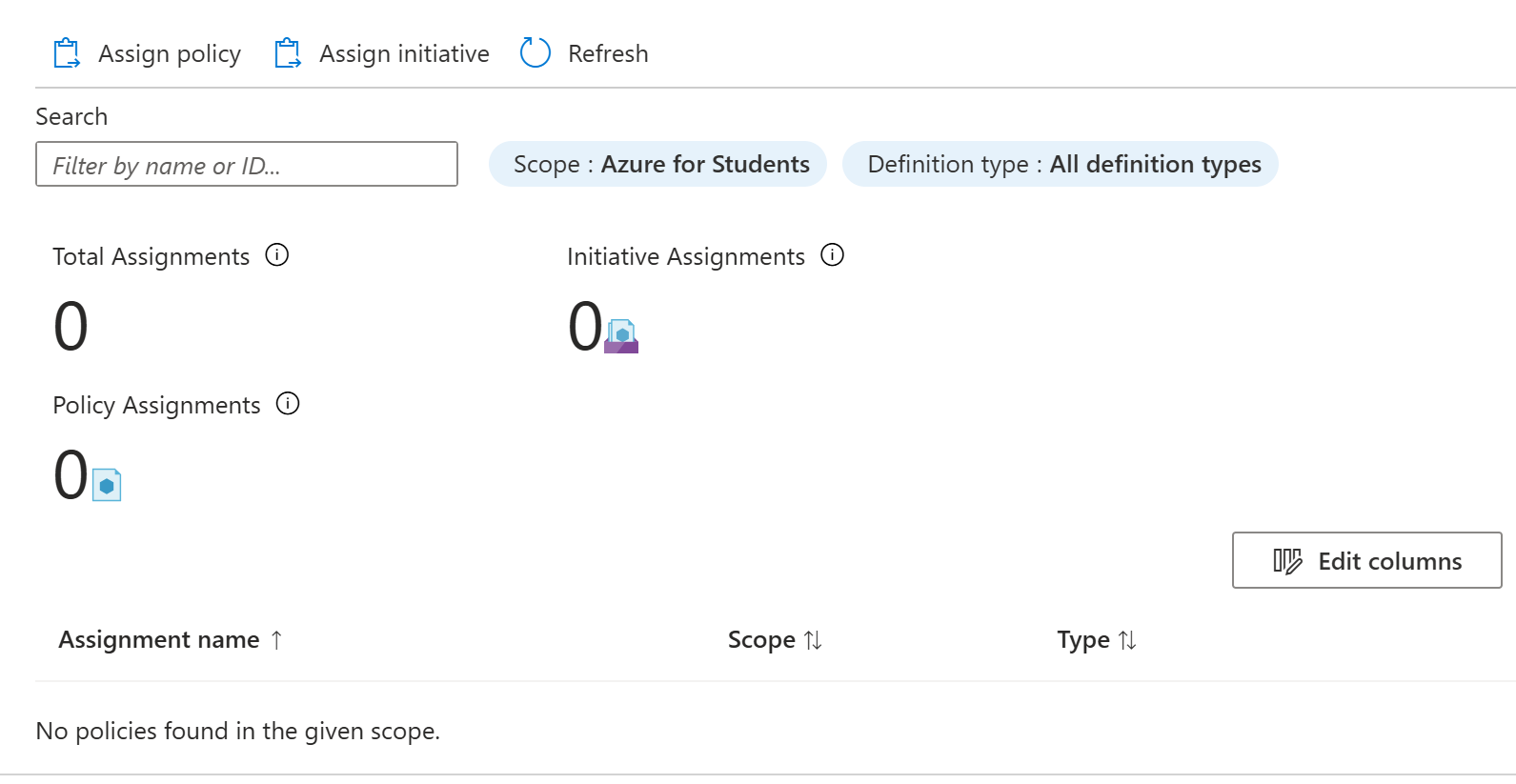The width and height of the screenshot is (1516, 784).
Task: Click the policy assignments count icon
Action: pyautogui.click(x=107, y=485)
